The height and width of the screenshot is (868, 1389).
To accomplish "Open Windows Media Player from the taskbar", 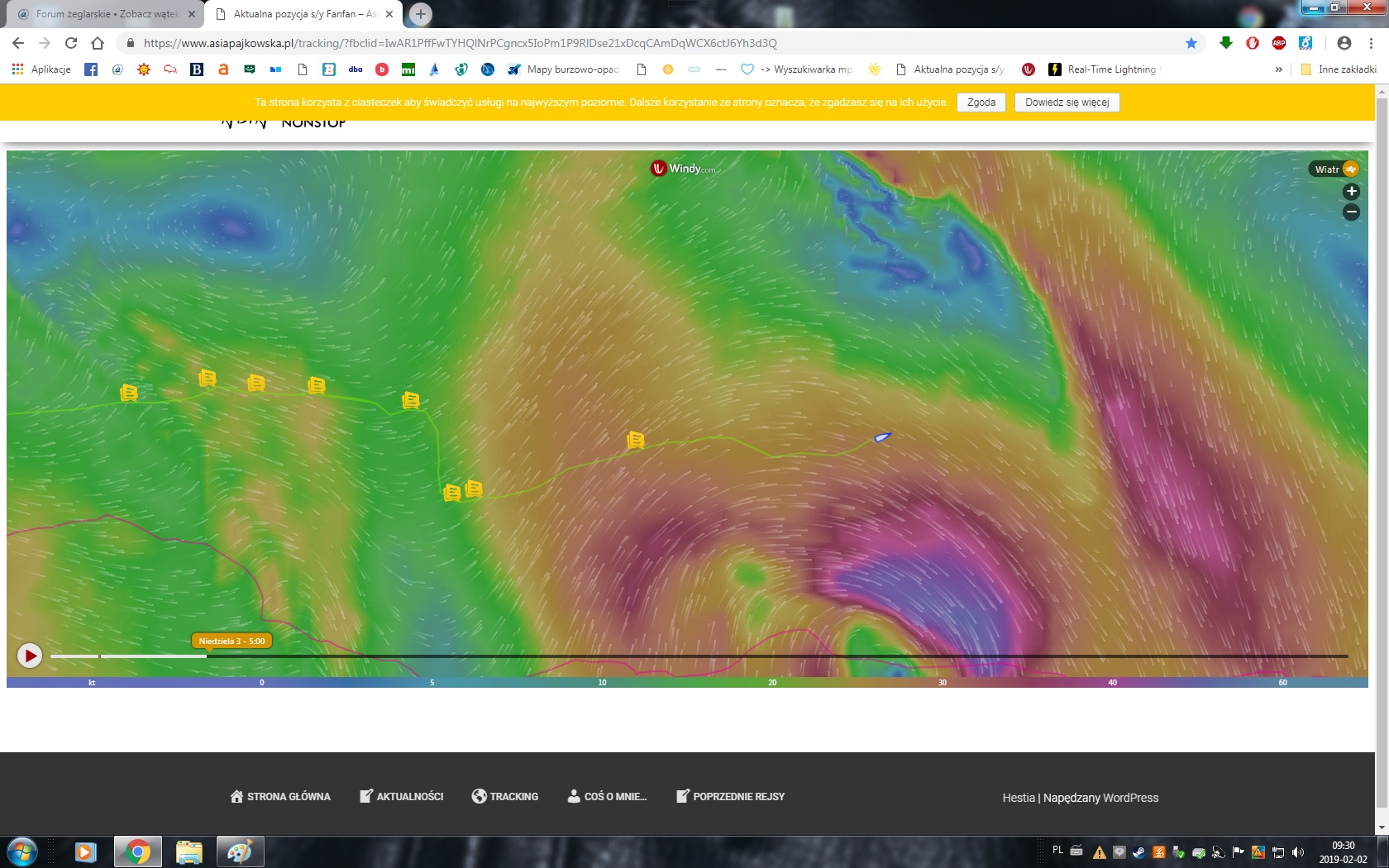I will pos(85,851).
